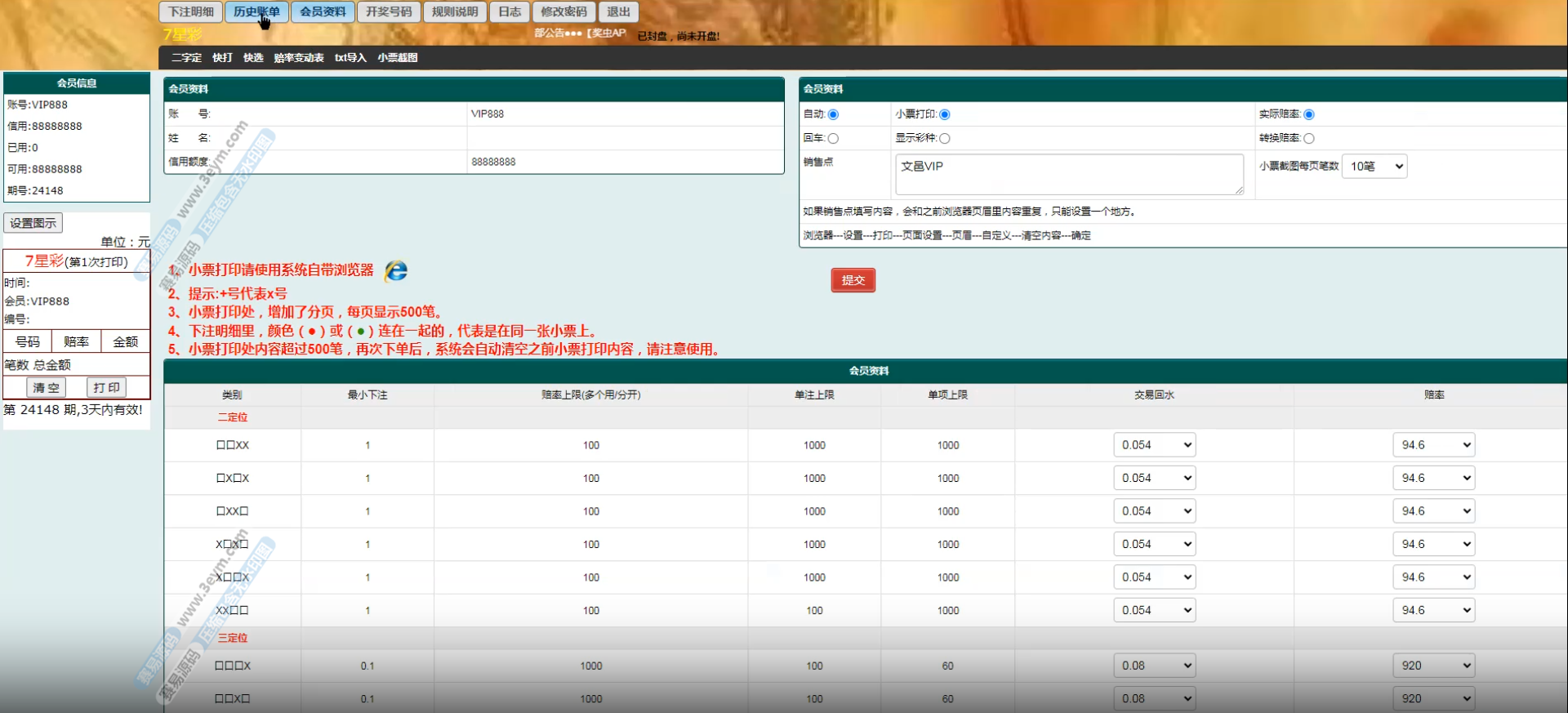Open the 规则说明 tab
The height and width of the screenshot is (713, 1568).
[455, 11]
